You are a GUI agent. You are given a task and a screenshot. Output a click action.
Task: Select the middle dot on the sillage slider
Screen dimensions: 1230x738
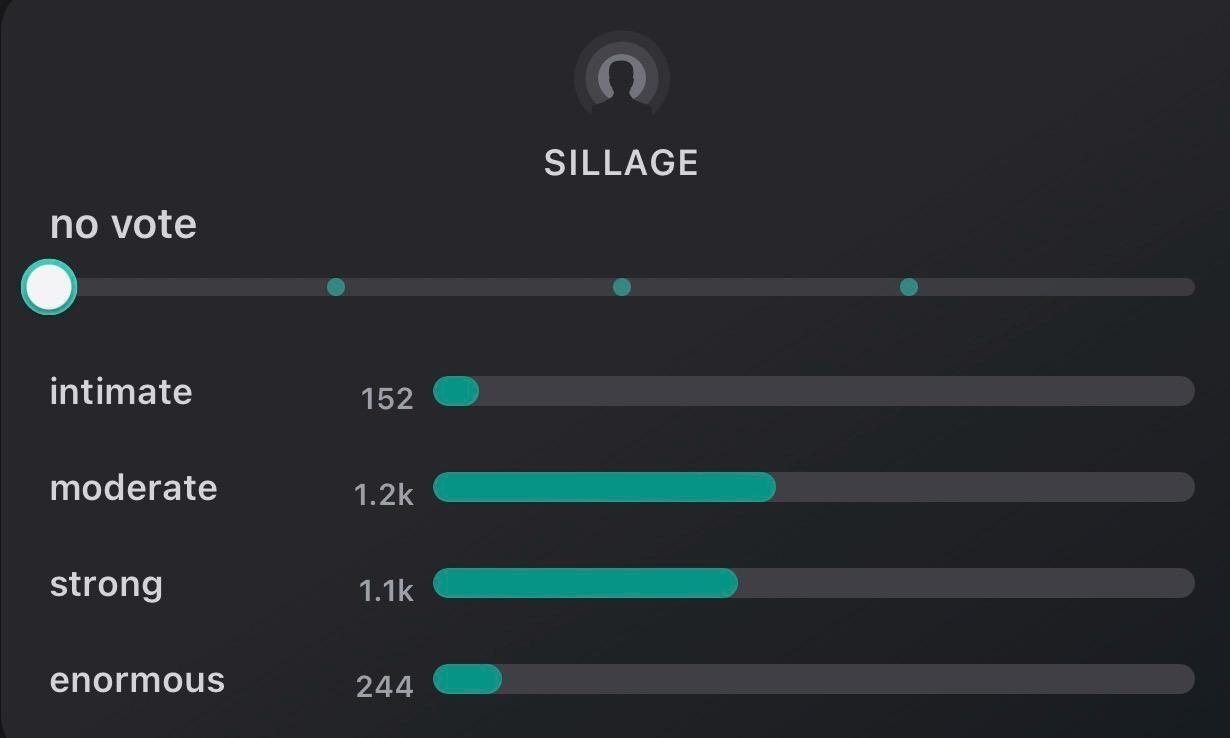tap(622, 287)
